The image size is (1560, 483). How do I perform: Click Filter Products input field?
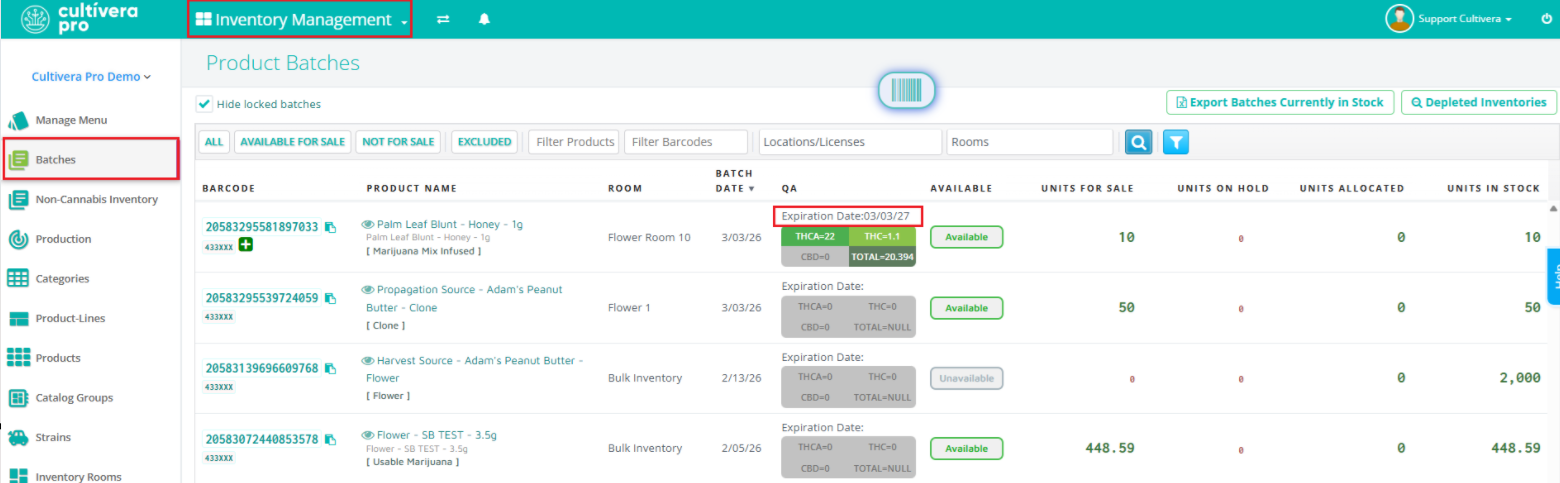[574, 142]
